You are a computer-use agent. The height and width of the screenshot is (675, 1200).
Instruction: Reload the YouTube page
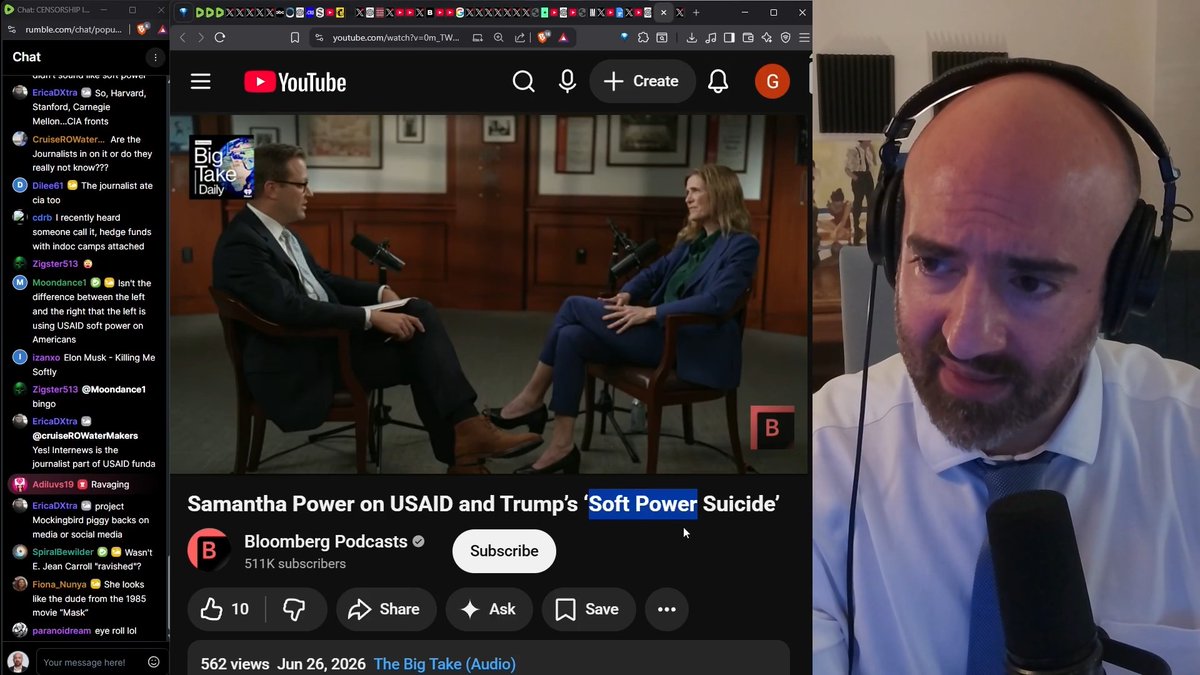pyautogui.click(x=220, y=38)
